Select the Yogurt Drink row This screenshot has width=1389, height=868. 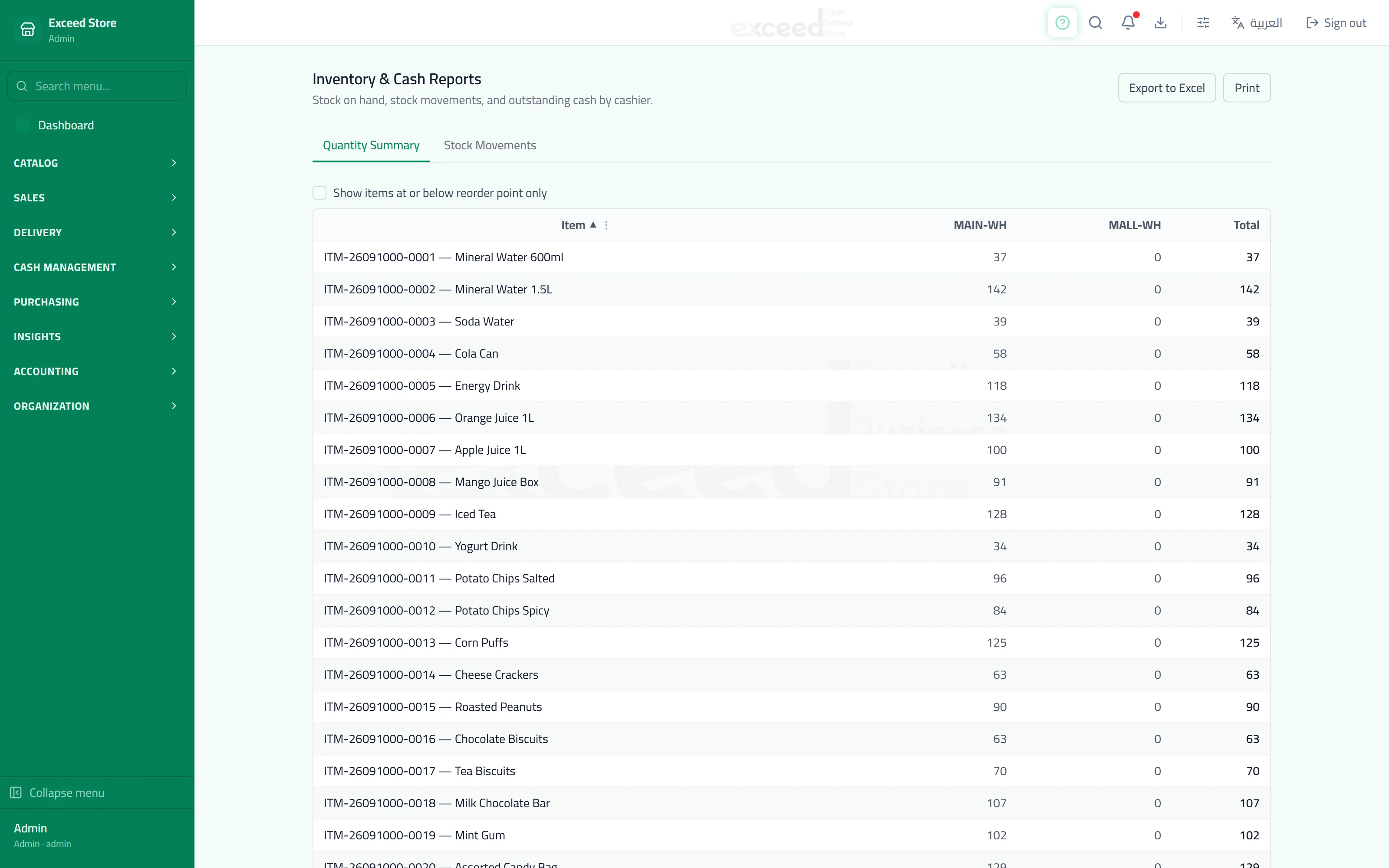pyautogui.click(x=791, y=546)
